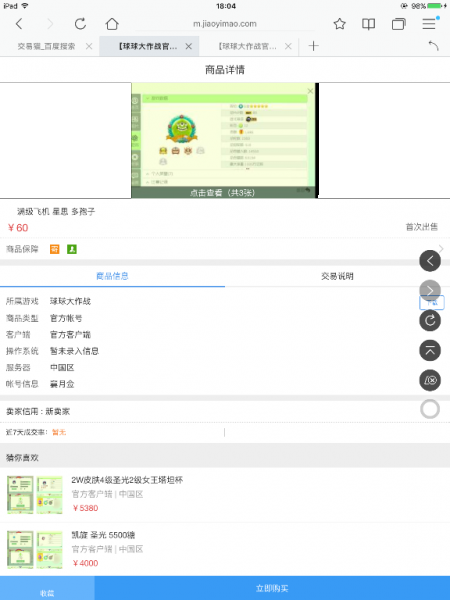Tap the ¥4000 price

(x=85, y=563)
